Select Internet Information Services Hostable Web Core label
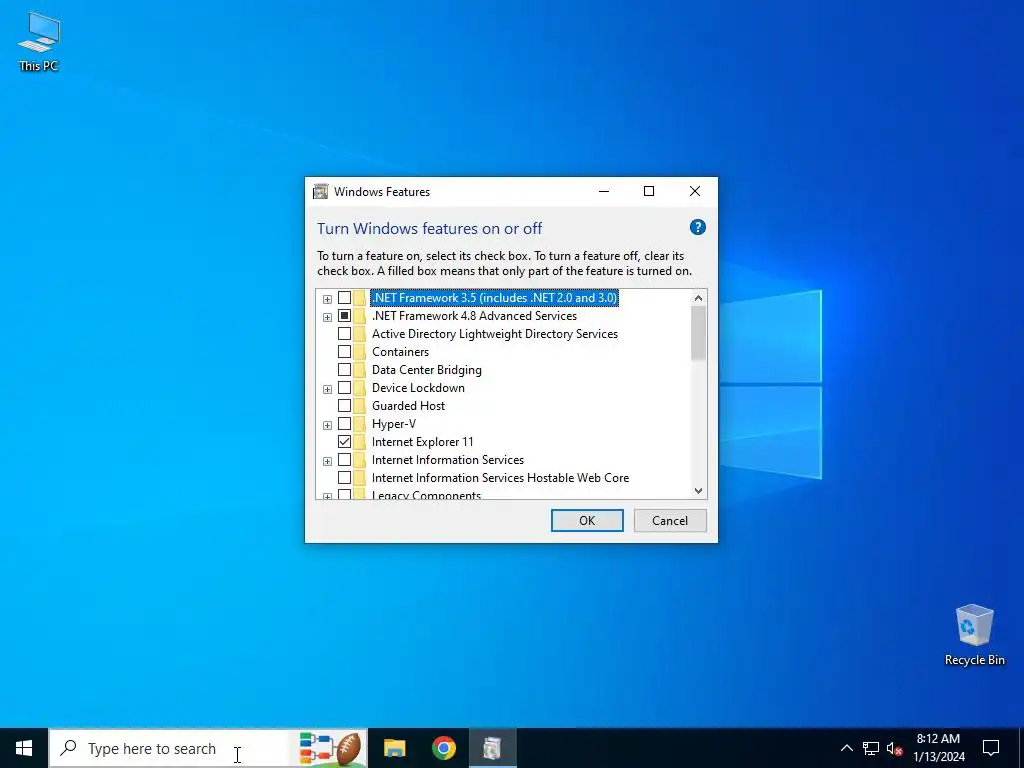 tap(500, 478)
